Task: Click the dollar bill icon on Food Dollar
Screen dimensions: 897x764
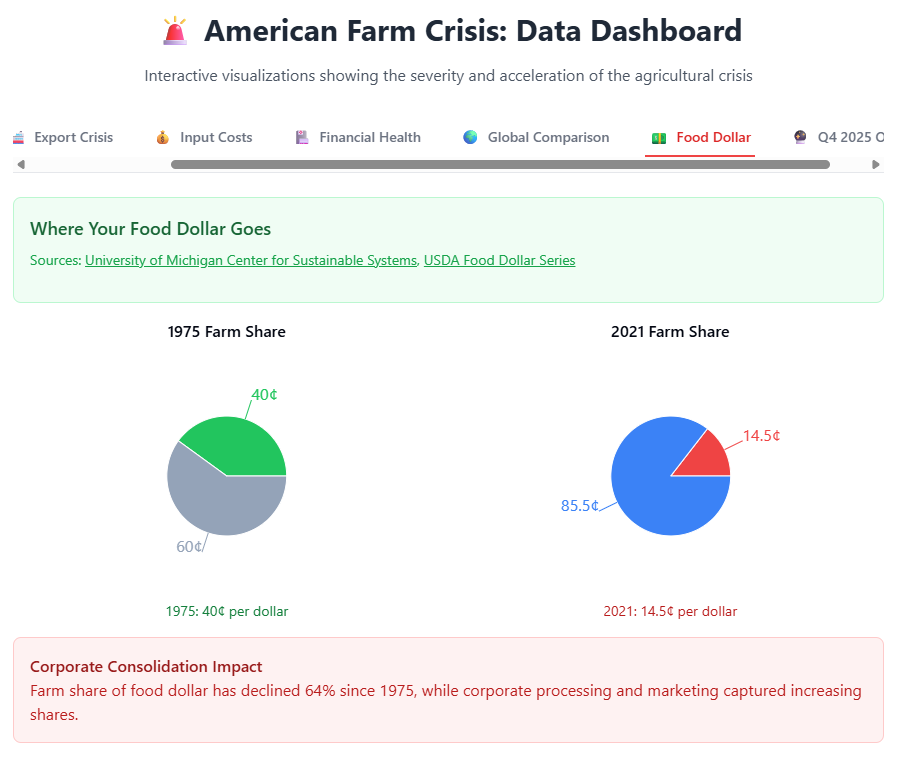Action: tap(659, 138)
